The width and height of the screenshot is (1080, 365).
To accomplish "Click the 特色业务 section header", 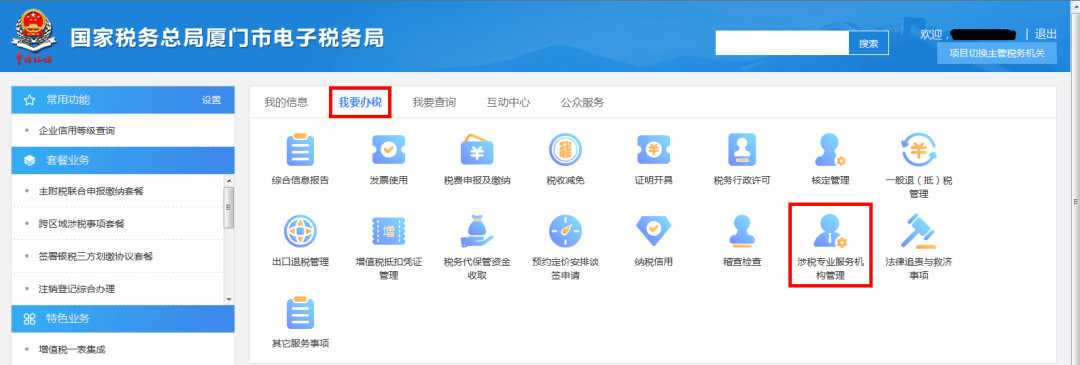I will click(x=123, y=318).
